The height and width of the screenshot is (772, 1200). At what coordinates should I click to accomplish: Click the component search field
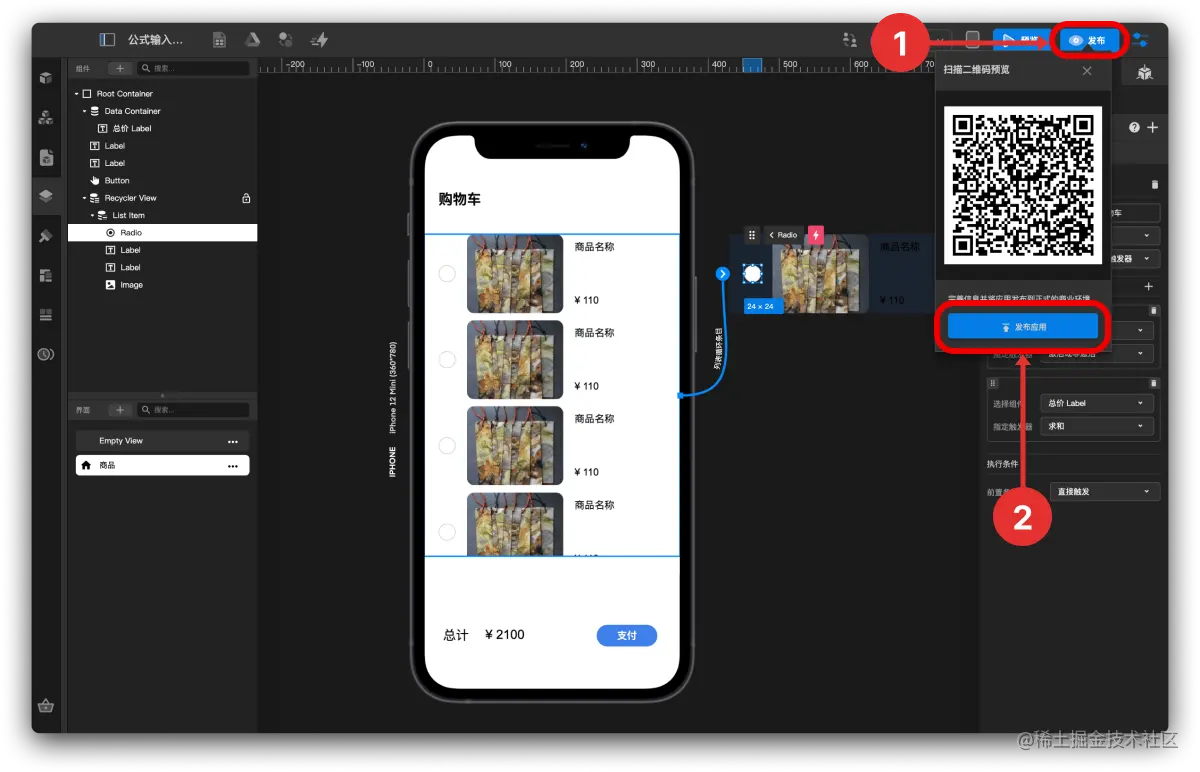tap(193, 68)
